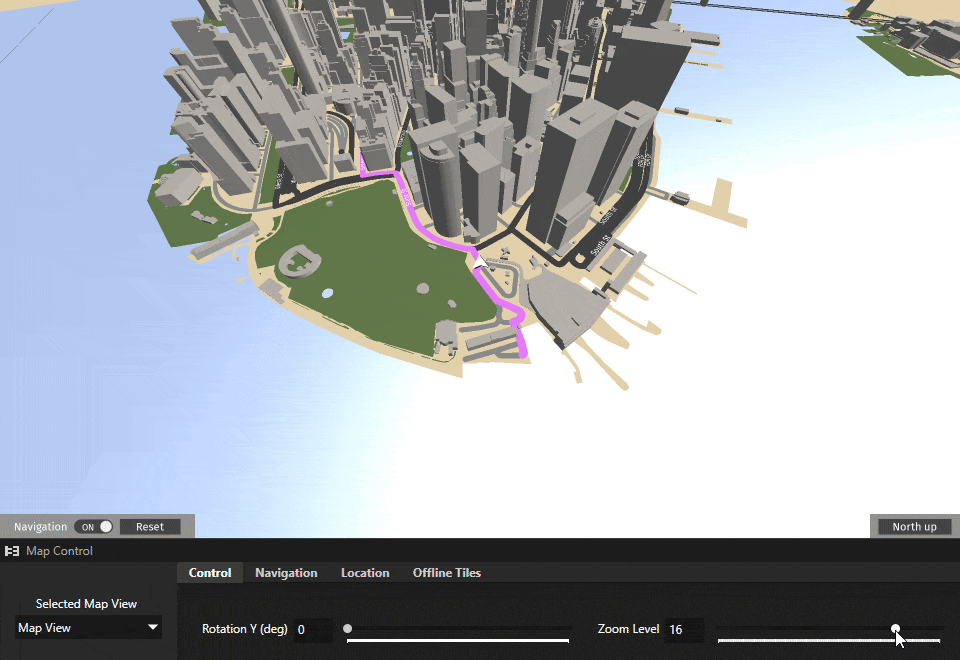Open the Selected Map View dropdown

[87, 627]
